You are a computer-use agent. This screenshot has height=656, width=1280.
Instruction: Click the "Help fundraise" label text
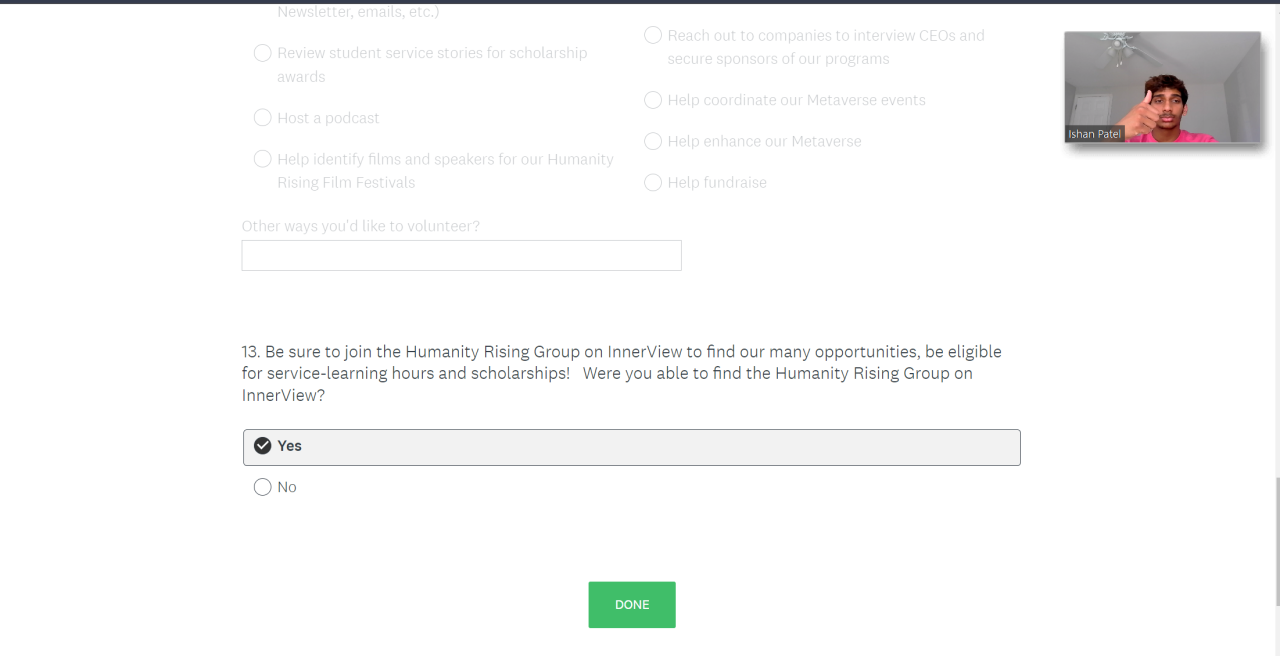point(717,182)
